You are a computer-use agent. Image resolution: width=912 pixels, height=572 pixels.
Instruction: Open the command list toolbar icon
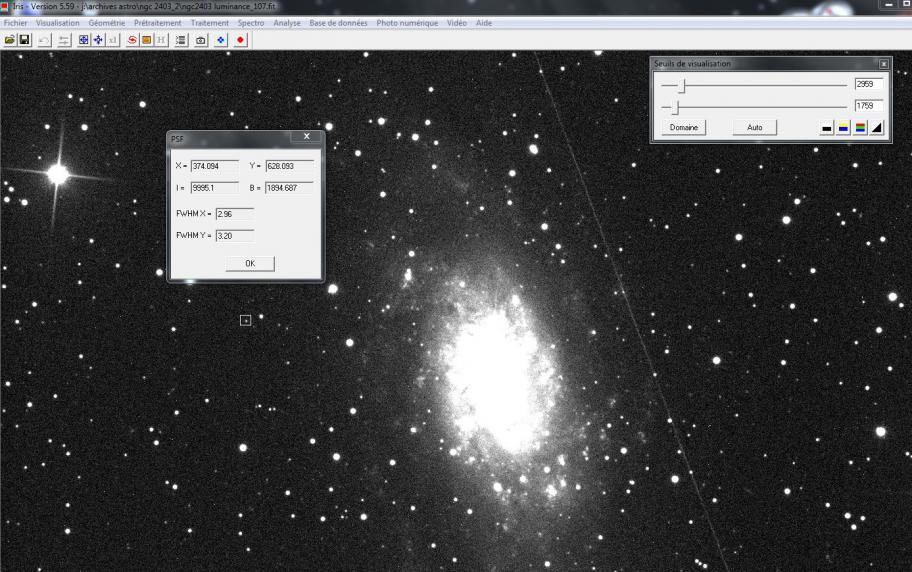click(x=181, y=40)
